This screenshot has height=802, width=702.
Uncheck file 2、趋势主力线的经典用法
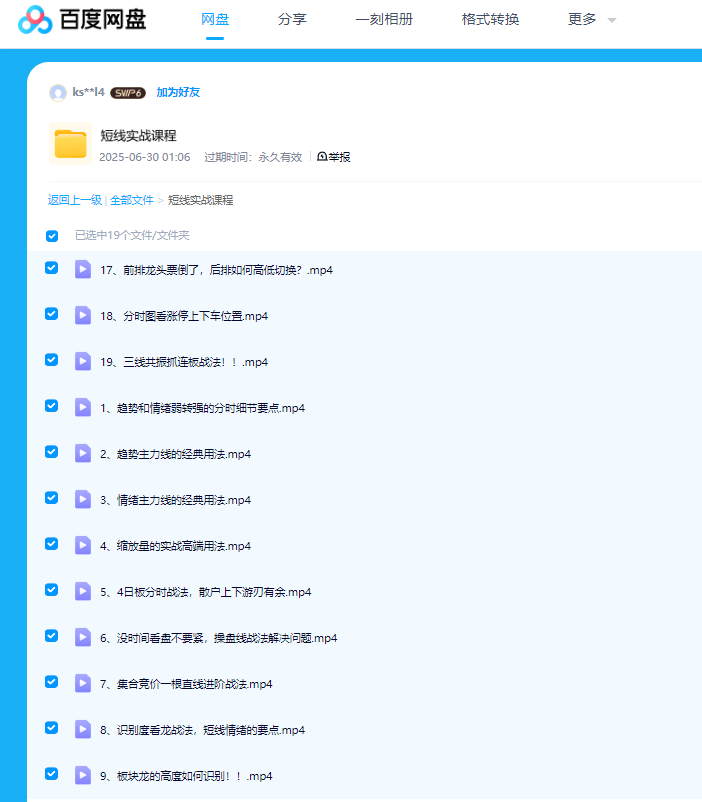point(51,452)
